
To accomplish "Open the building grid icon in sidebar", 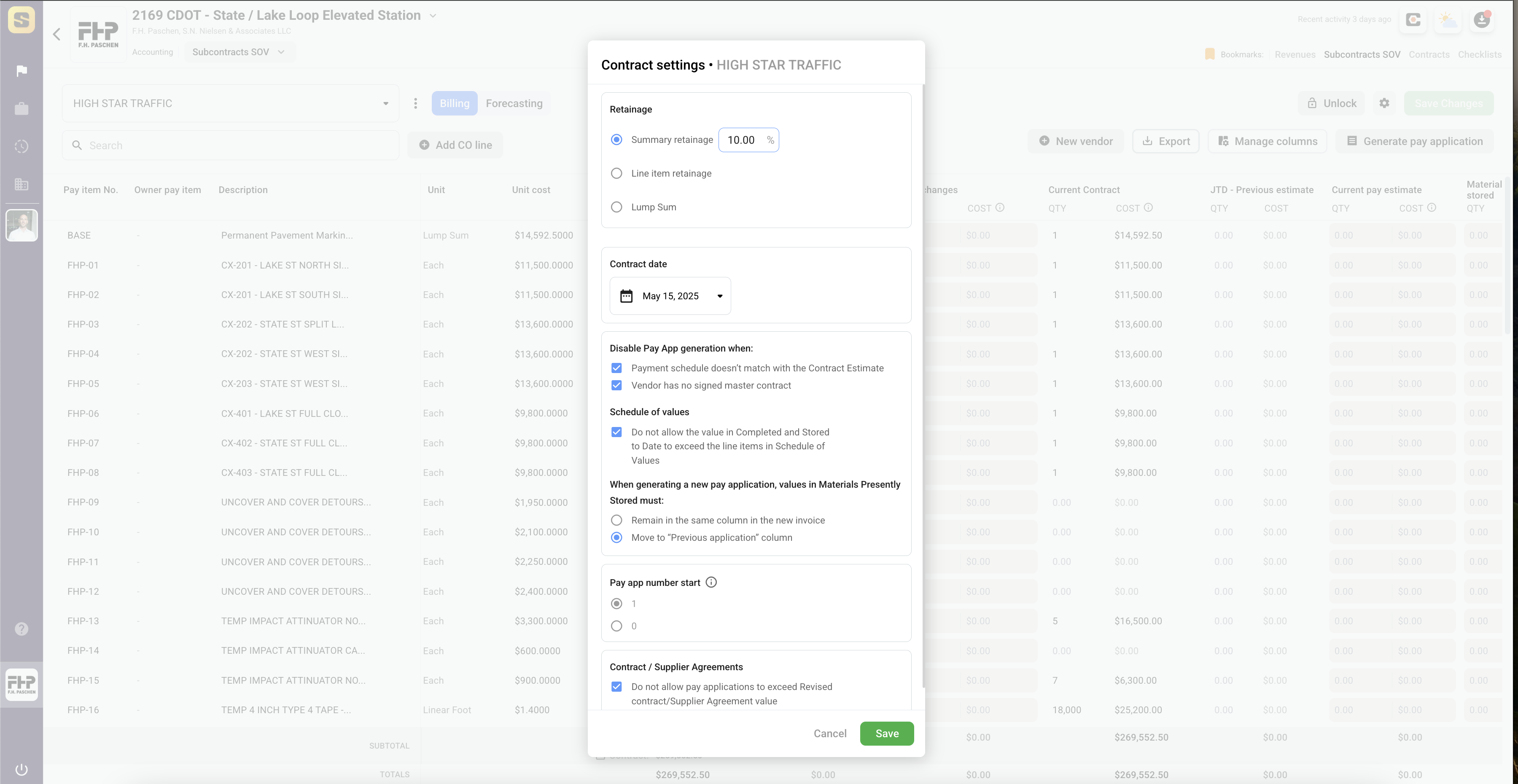I will click(22, 184).
